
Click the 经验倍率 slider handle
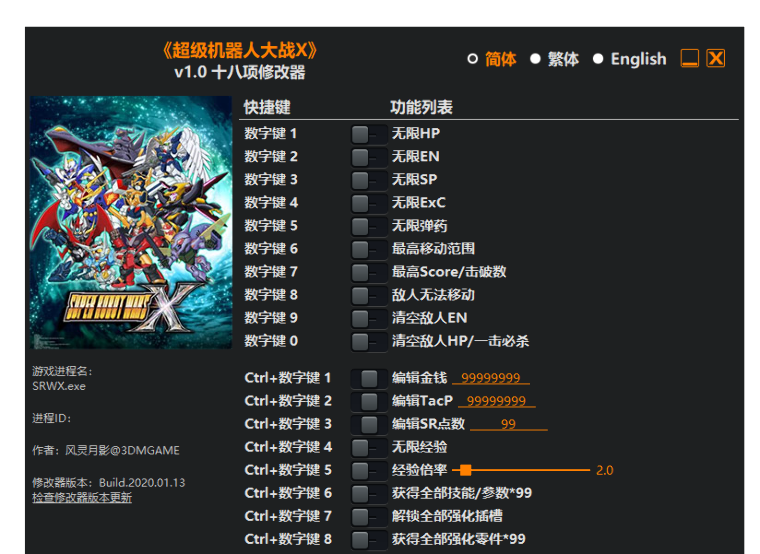click(465, 470)
